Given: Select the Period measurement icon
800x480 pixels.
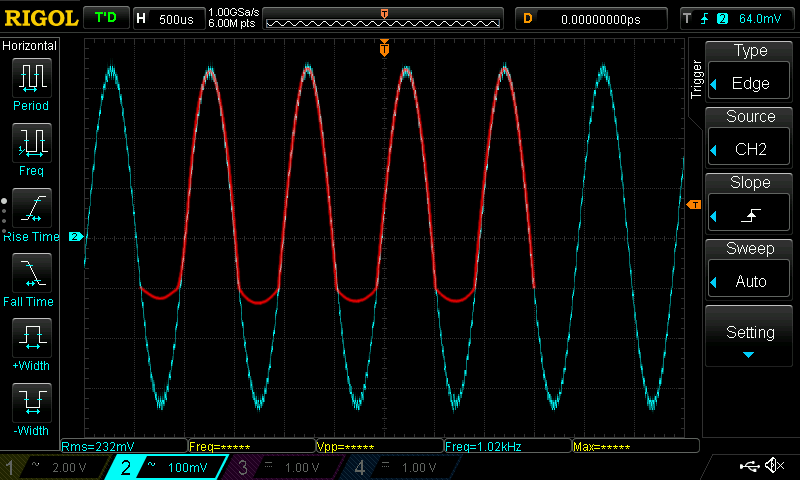Looking at the screenshot, I should 31,77.
